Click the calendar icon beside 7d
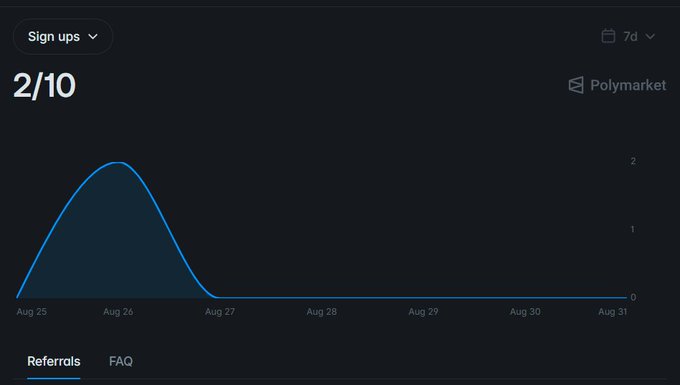This screenshot has height=385, width=680. (608, 36)
